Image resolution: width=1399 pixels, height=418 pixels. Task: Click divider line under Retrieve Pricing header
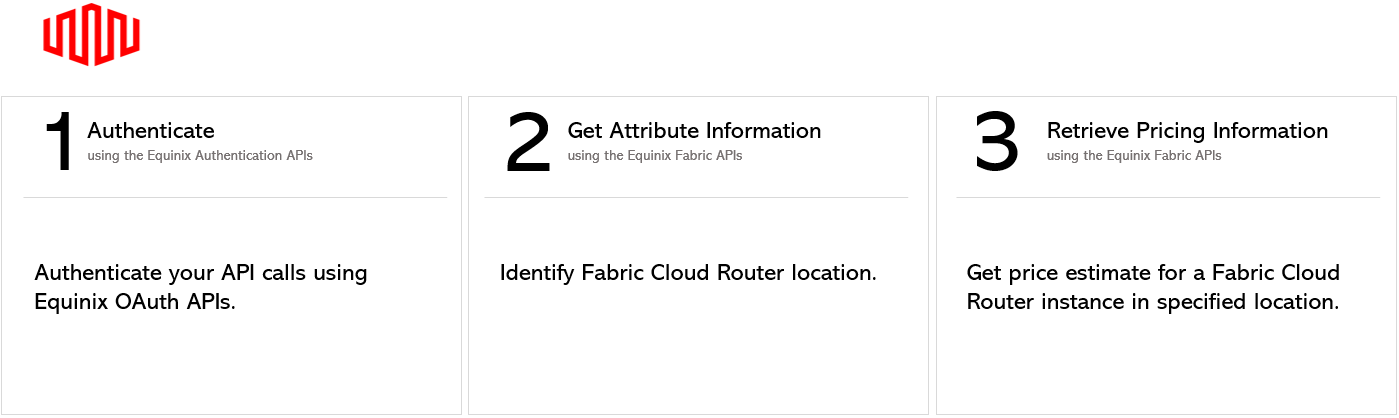click(x=1167, y=197)
